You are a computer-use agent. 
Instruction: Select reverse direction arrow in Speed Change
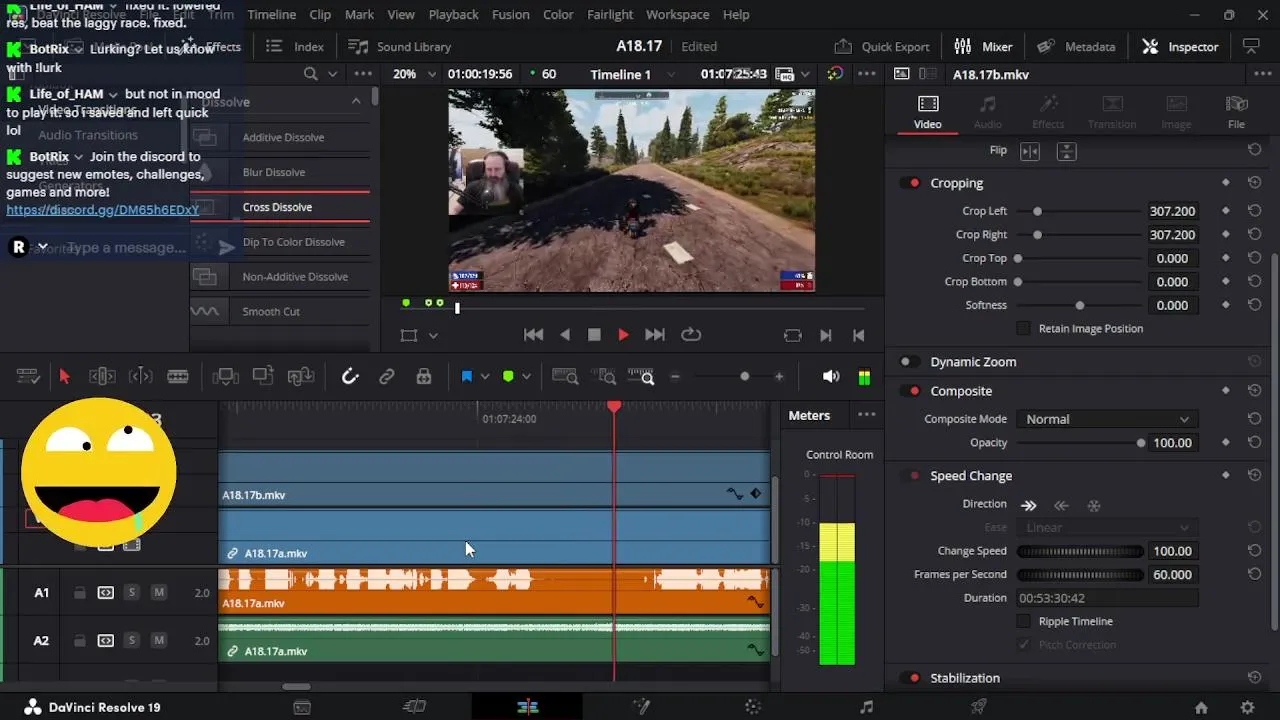coord(1061,506)
